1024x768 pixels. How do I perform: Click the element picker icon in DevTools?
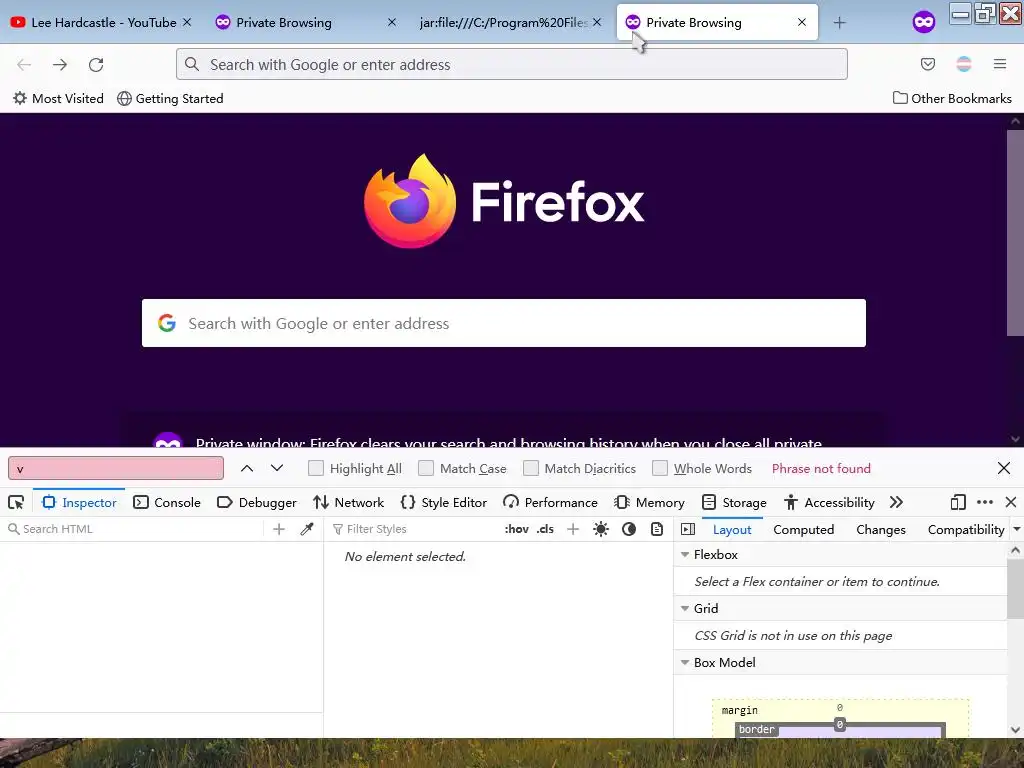pyautogui.click(x=16, y=502)
